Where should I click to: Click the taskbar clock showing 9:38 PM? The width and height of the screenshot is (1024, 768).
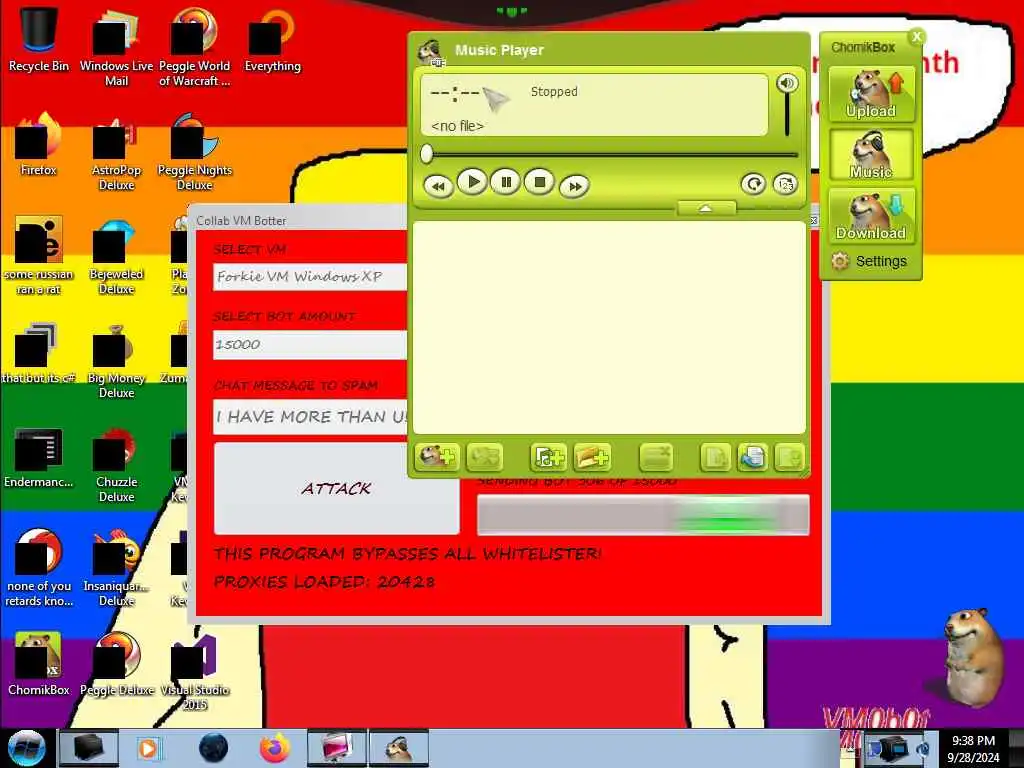coord(973,749)
